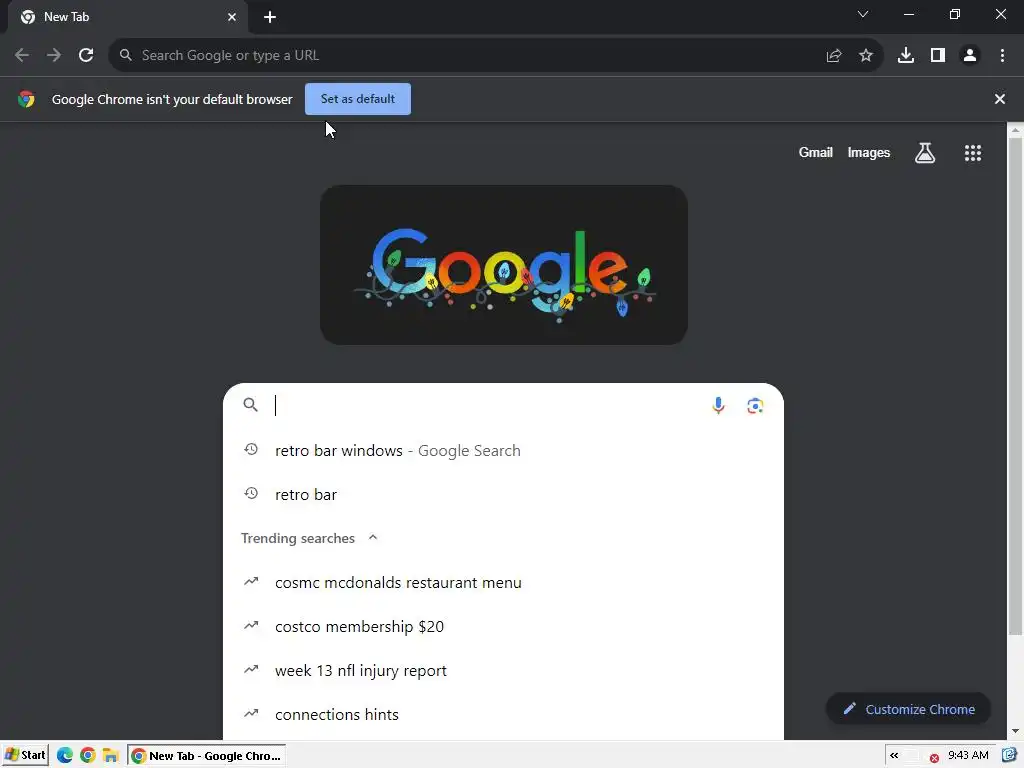Open the Downloads icon in toolbar
This screenshot has width=1024, height=768.
click(906, 56)
